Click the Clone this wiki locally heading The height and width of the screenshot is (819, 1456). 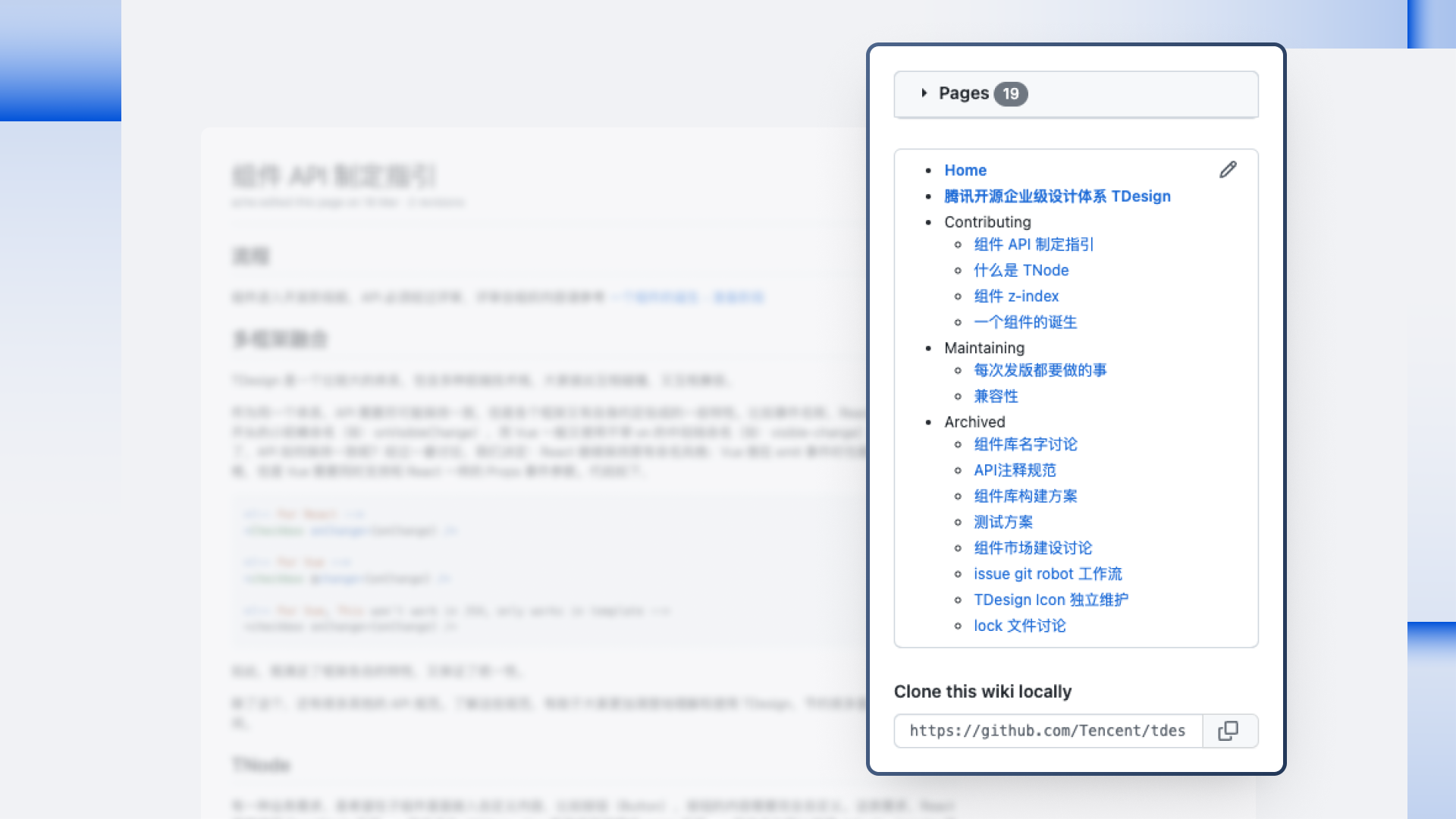983,692
